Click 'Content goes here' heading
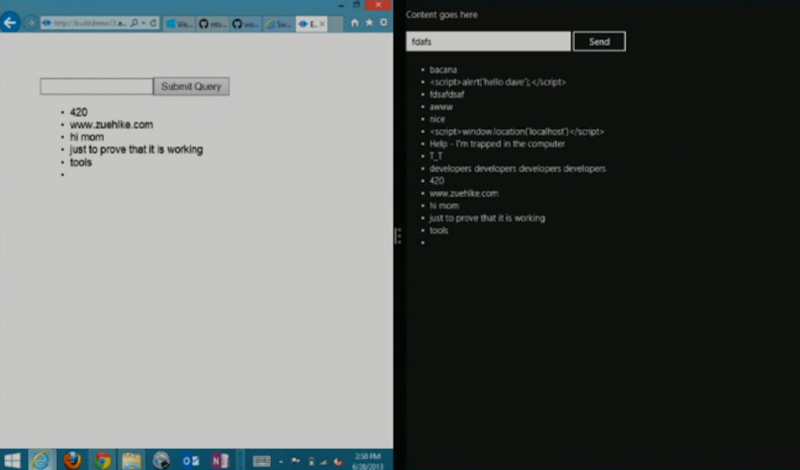This screenshot has height=470, width=800. coord(442,15)
